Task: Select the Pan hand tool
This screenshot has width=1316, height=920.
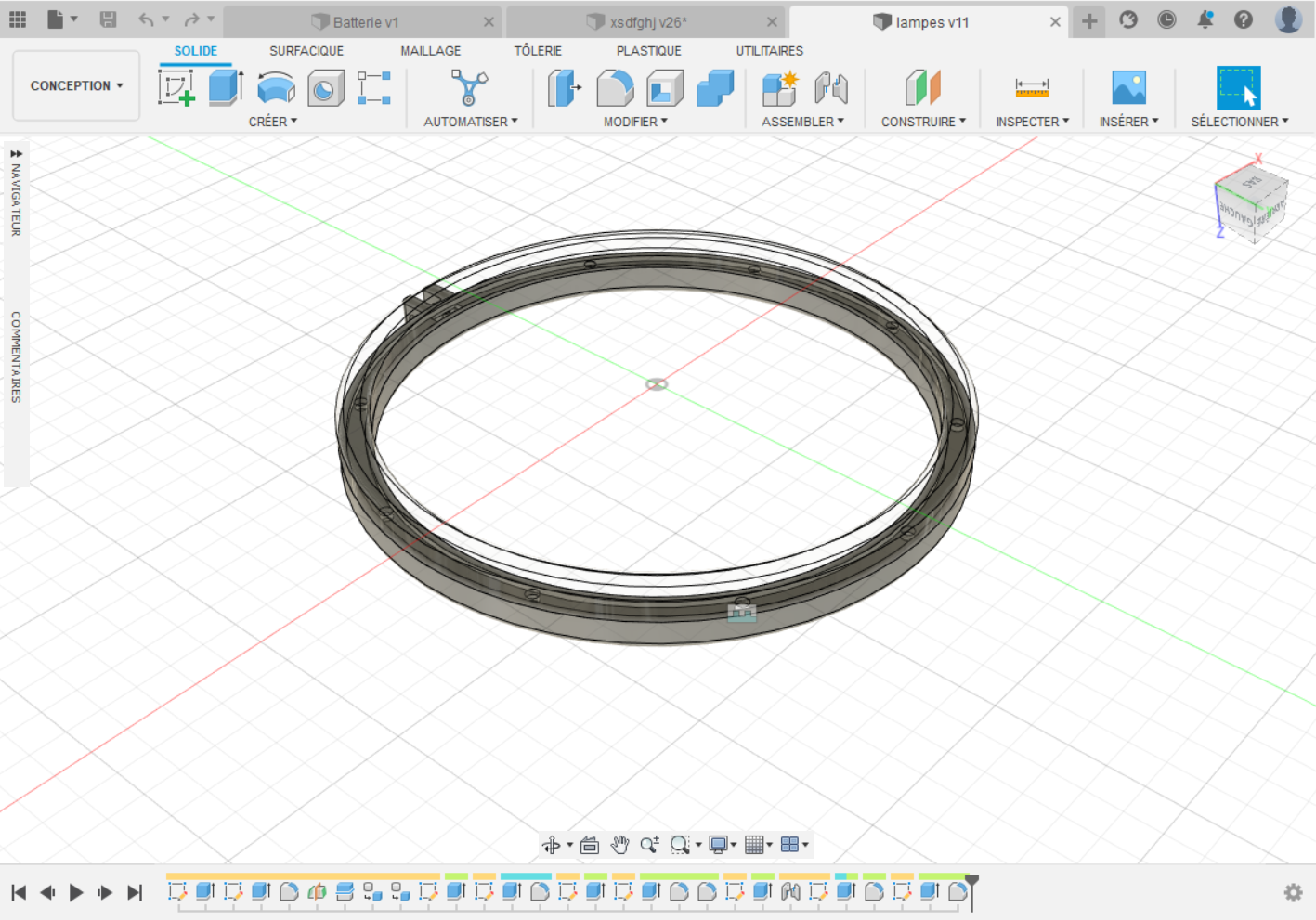Action: tap(619, 845)
